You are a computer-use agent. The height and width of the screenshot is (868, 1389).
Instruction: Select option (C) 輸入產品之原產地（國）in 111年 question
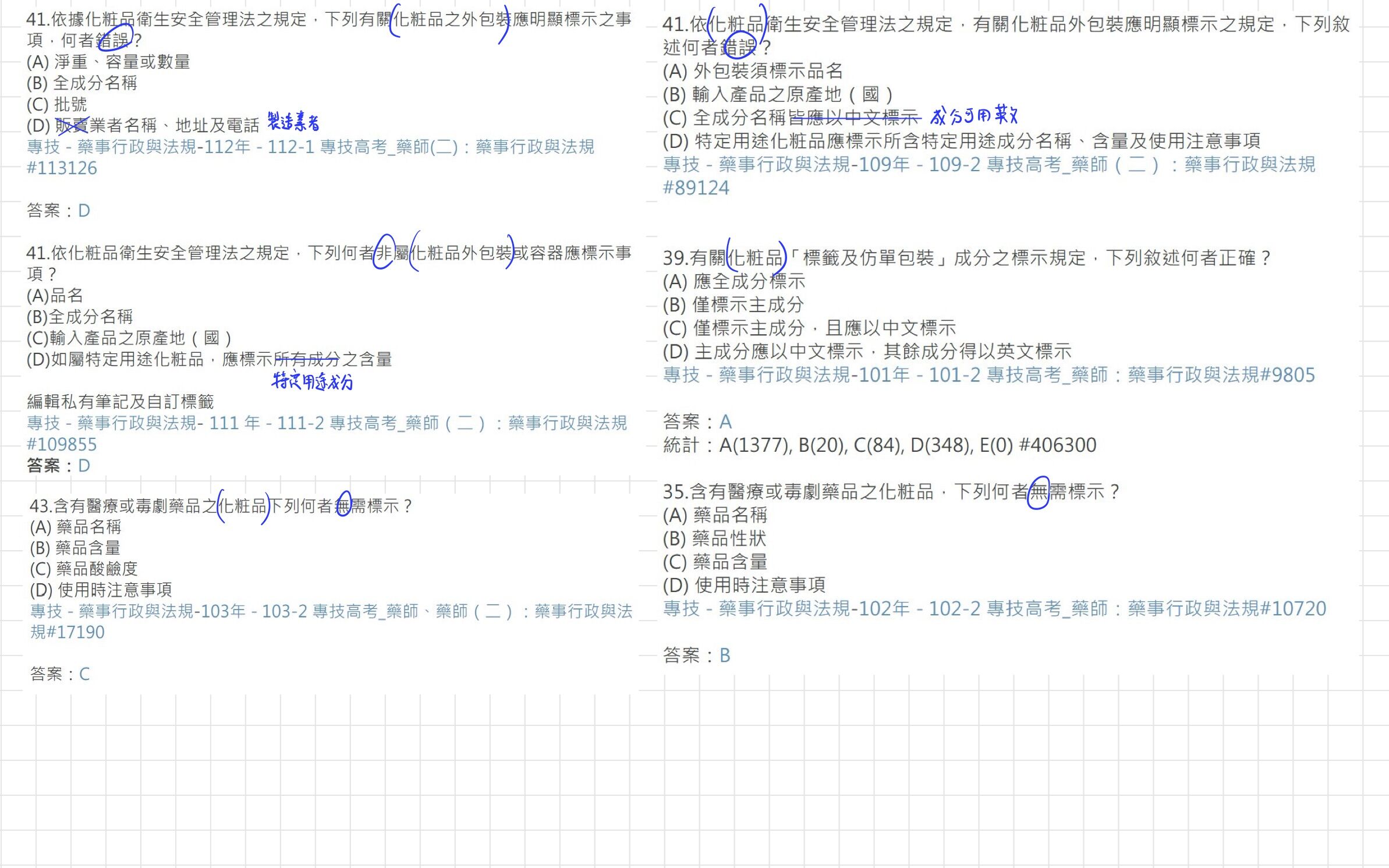(129, 338)
